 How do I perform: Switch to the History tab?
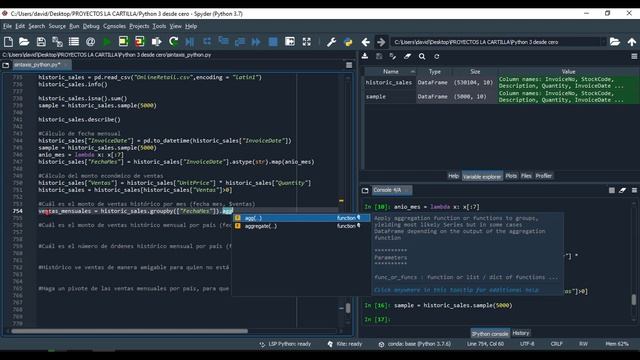521,333
